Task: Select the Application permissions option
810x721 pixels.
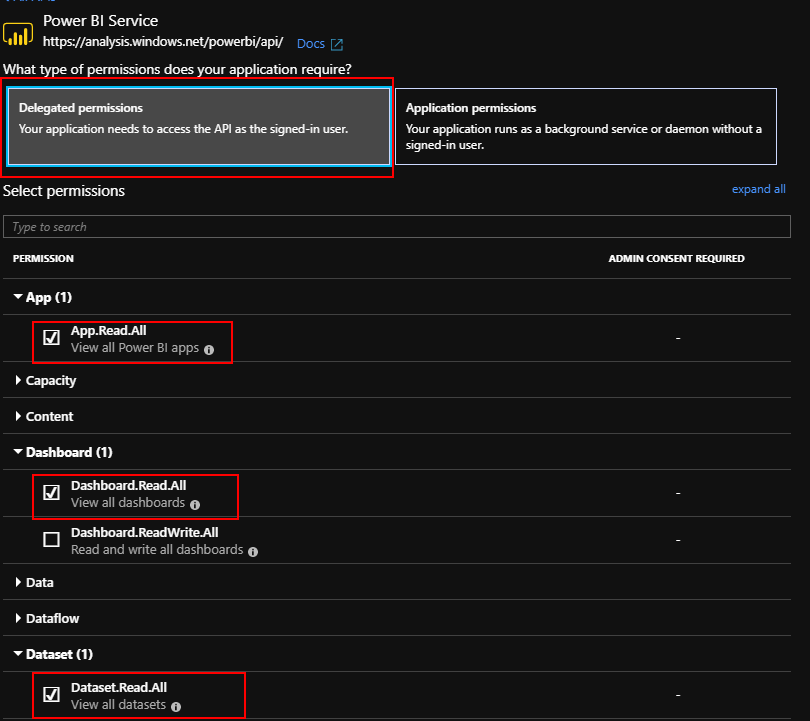Action: [586, 127]
